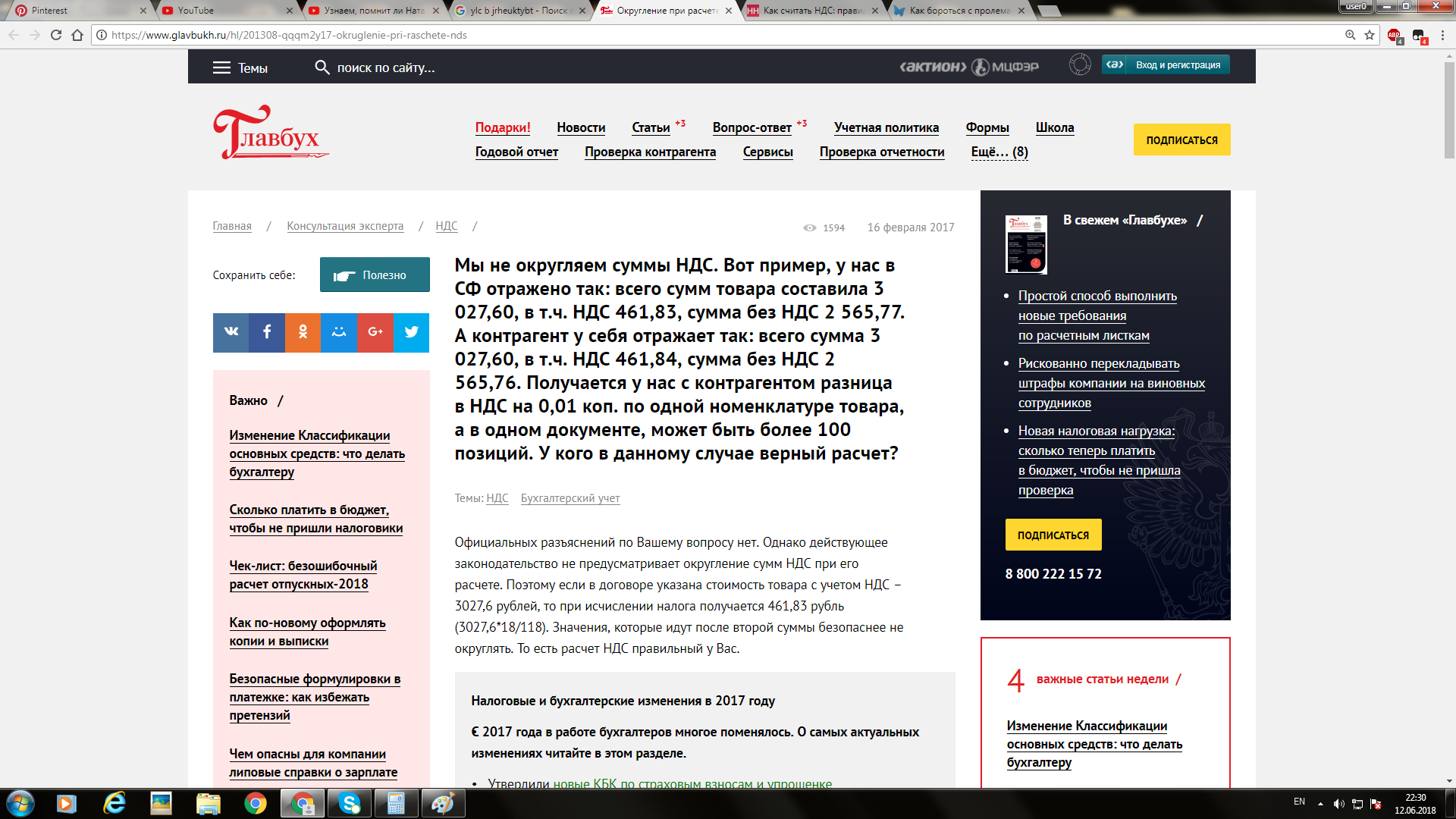
Task: Share article on Google Plus icon
Action: 375,332
